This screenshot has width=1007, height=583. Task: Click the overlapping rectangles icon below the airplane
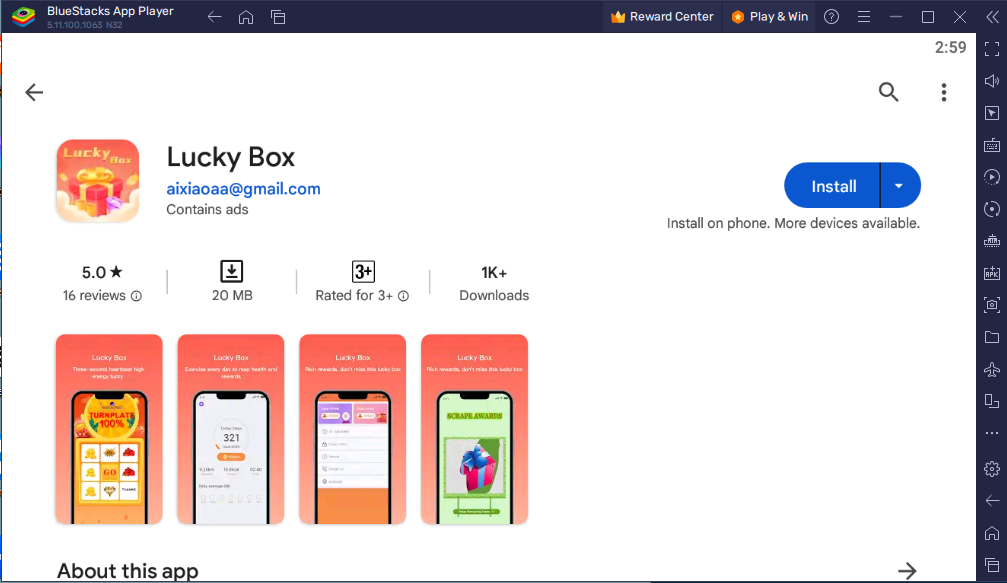[992, 401]
